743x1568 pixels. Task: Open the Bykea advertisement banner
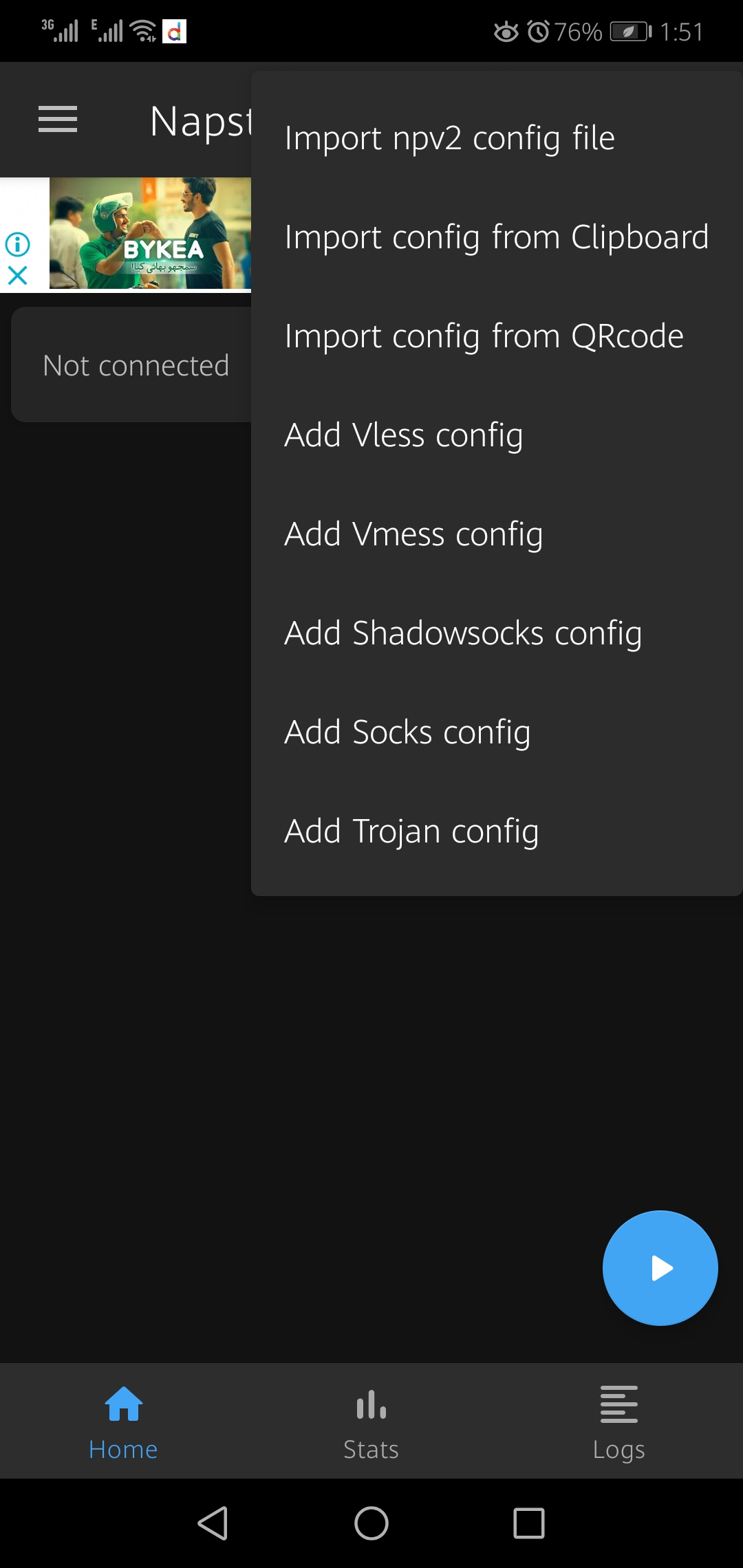pos(150,234)
